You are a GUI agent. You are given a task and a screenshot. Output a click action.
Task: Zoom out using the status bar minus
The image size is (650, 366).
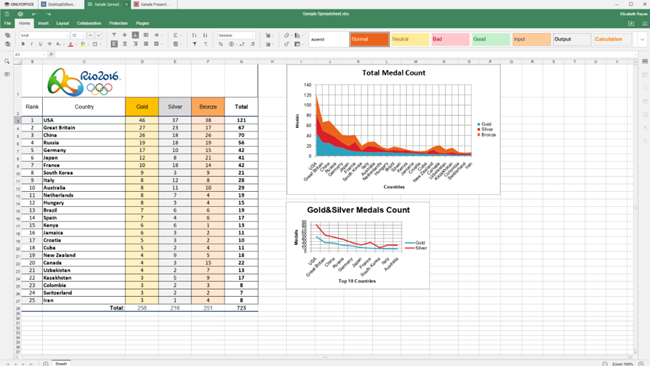coord(605,364)
